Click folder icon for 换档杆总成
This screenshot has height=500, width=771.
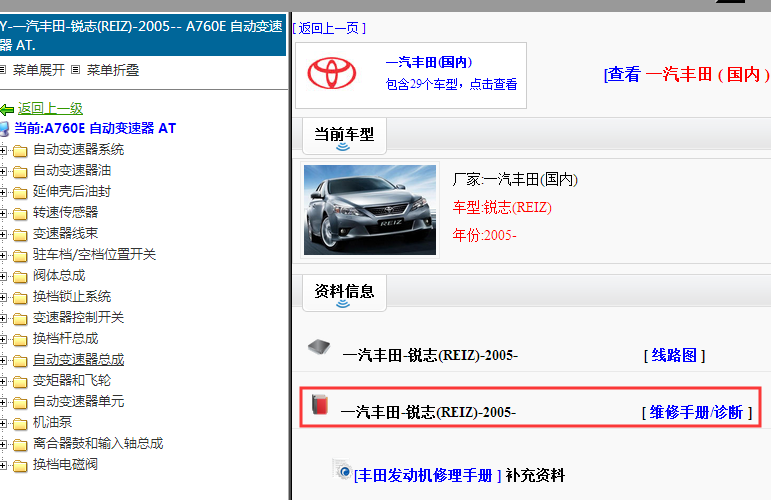[20, 340]
